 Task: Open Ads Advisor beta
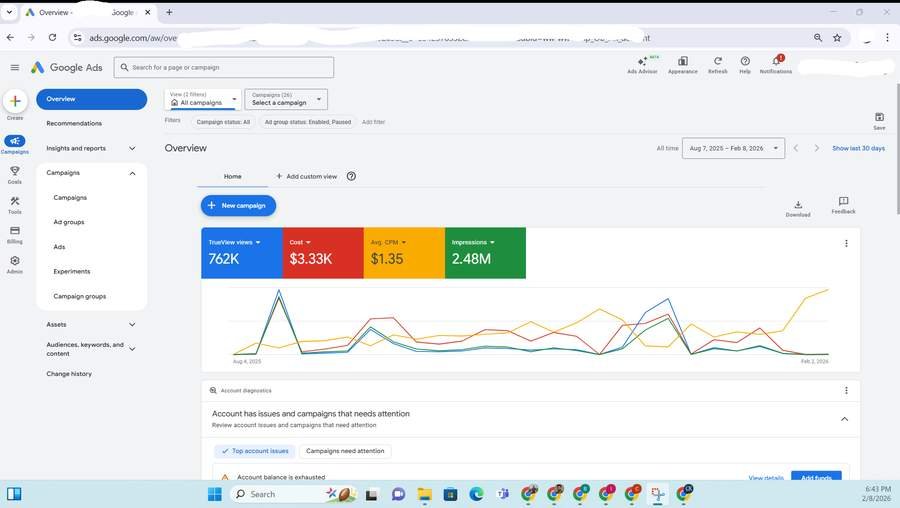click(x=642, y=65)
